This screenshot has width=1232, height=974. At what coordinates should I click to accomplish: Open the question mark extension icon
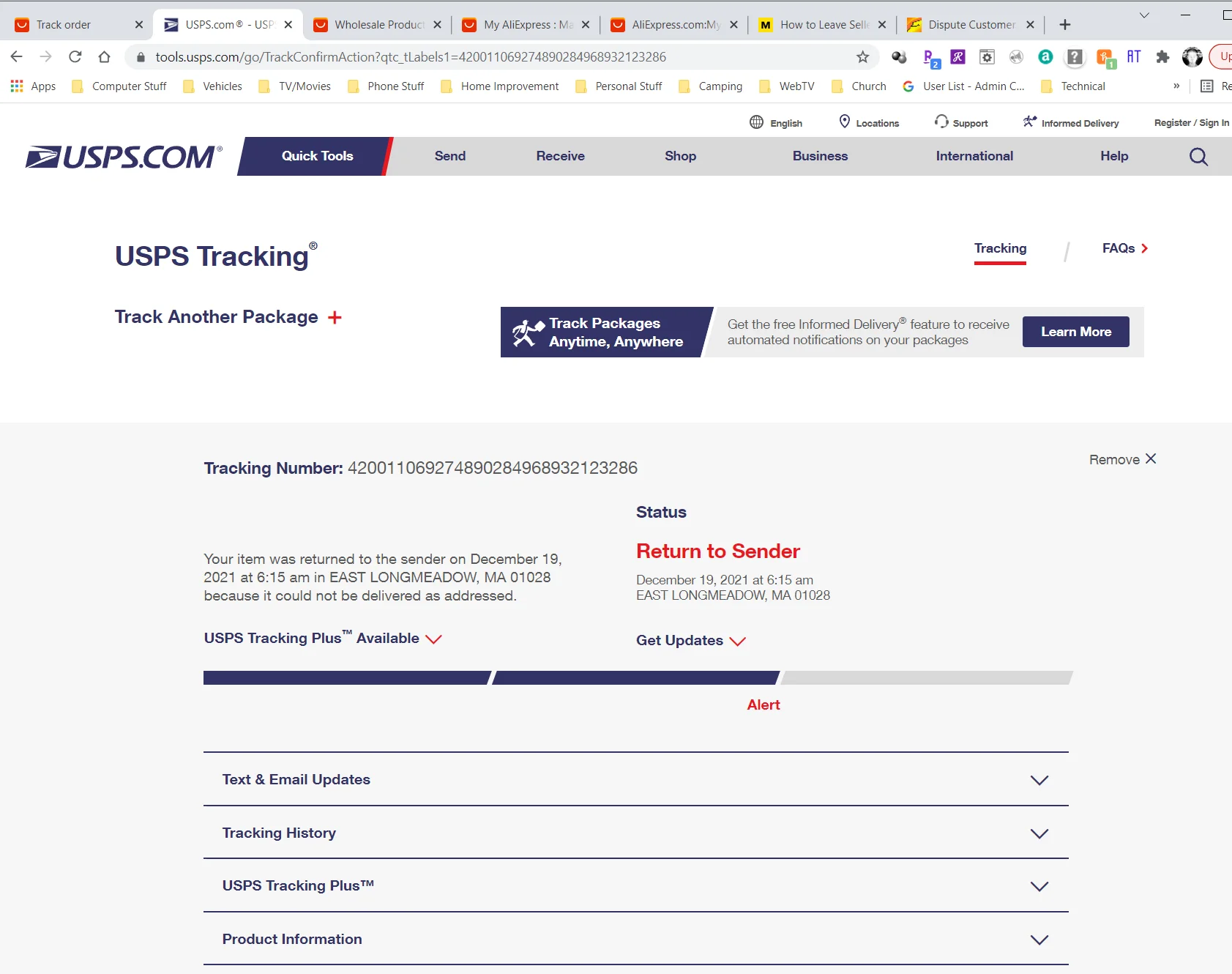pyautogui.click(x=1075, y=57)
